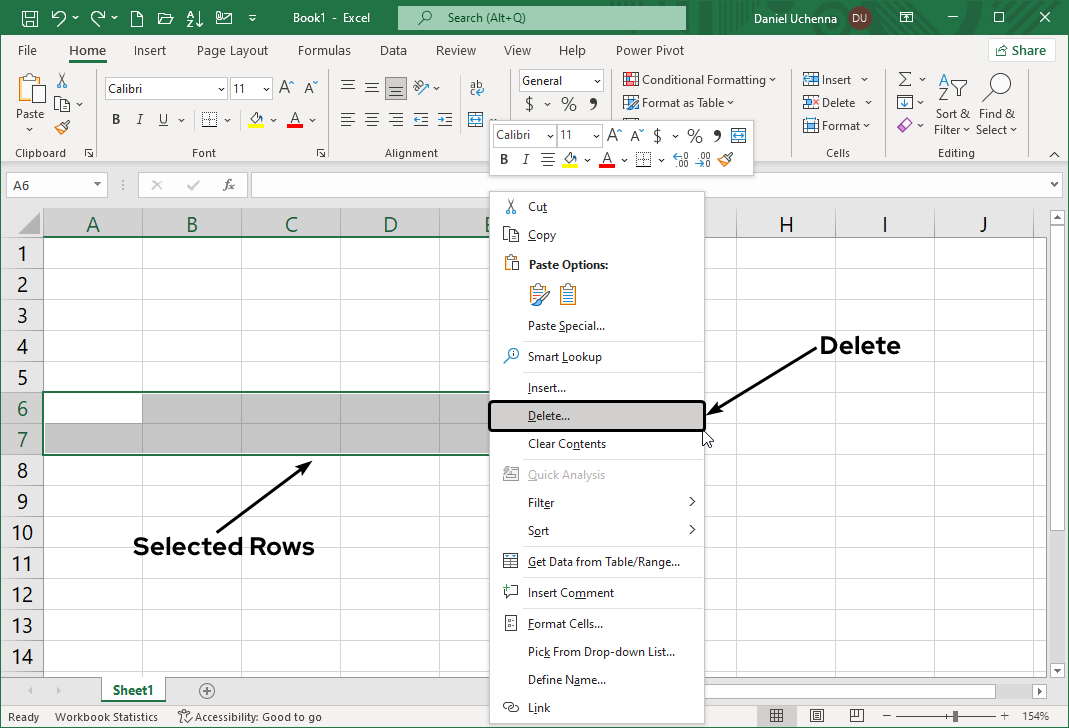Choose Delete... from the context menu
The height and width of the screenshot is (728, 1069).
(549, 416)
